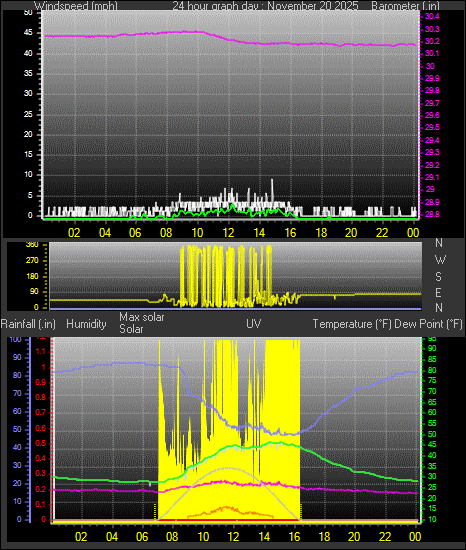Click the 55 green temperature axis value
This screenshot has height=550, width=466.
click(432, 423)
